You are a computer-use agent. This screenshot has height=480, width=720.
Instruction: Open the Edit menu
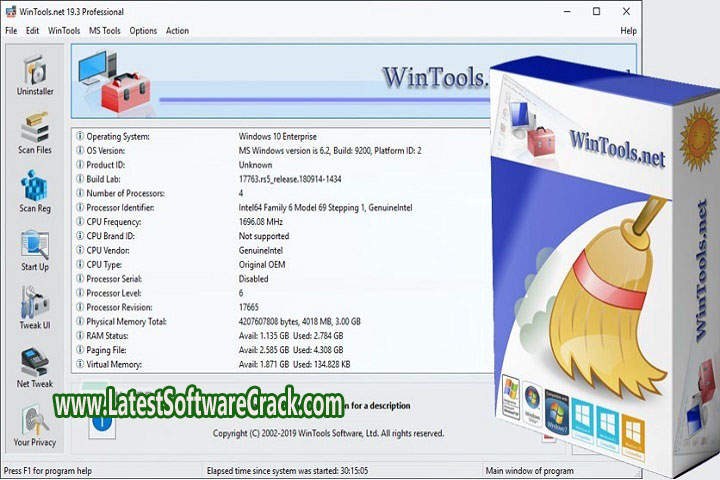(x=33, y=31)
